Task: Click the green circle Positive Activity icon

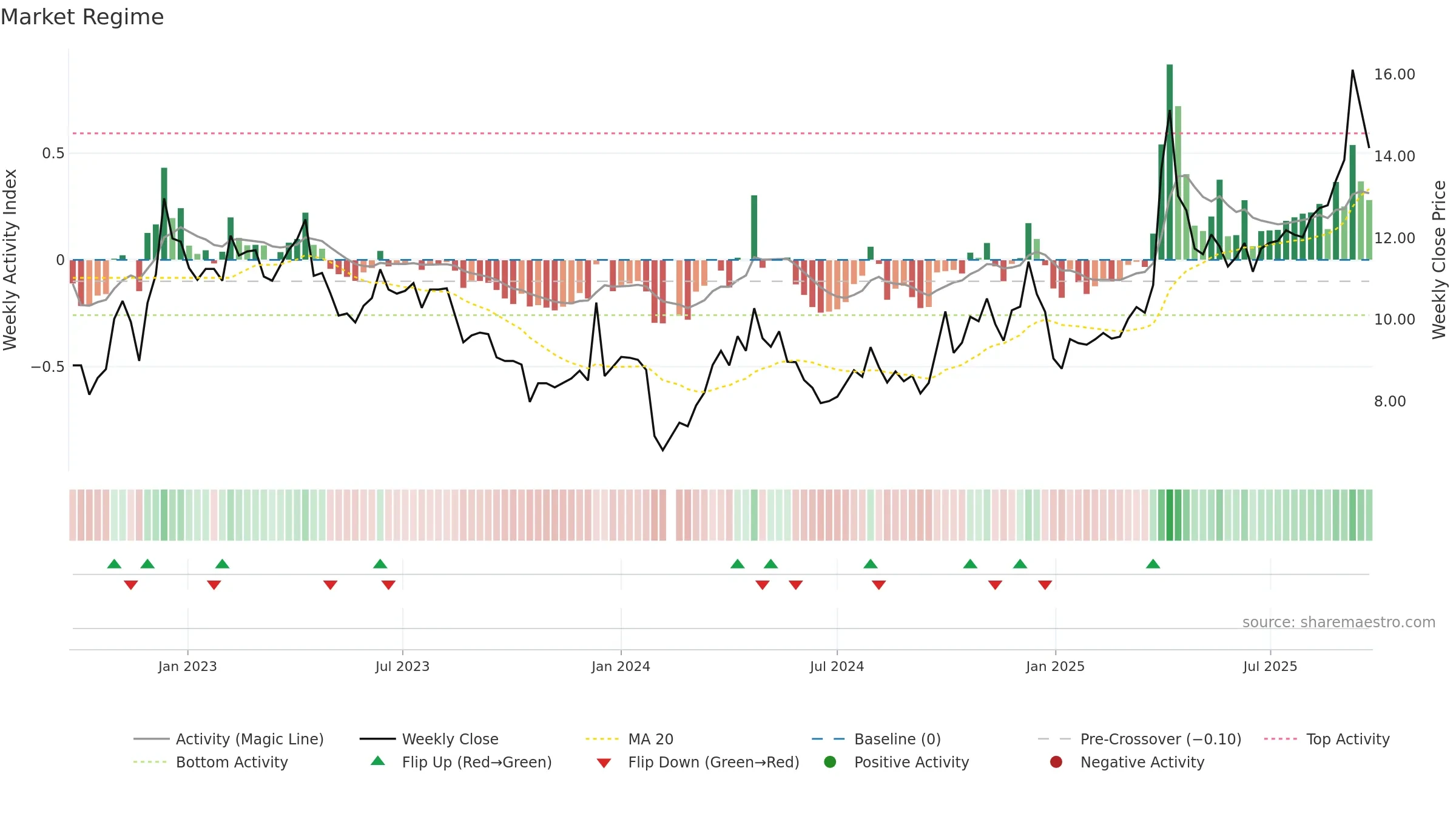Action: click(x=830, y=762)
